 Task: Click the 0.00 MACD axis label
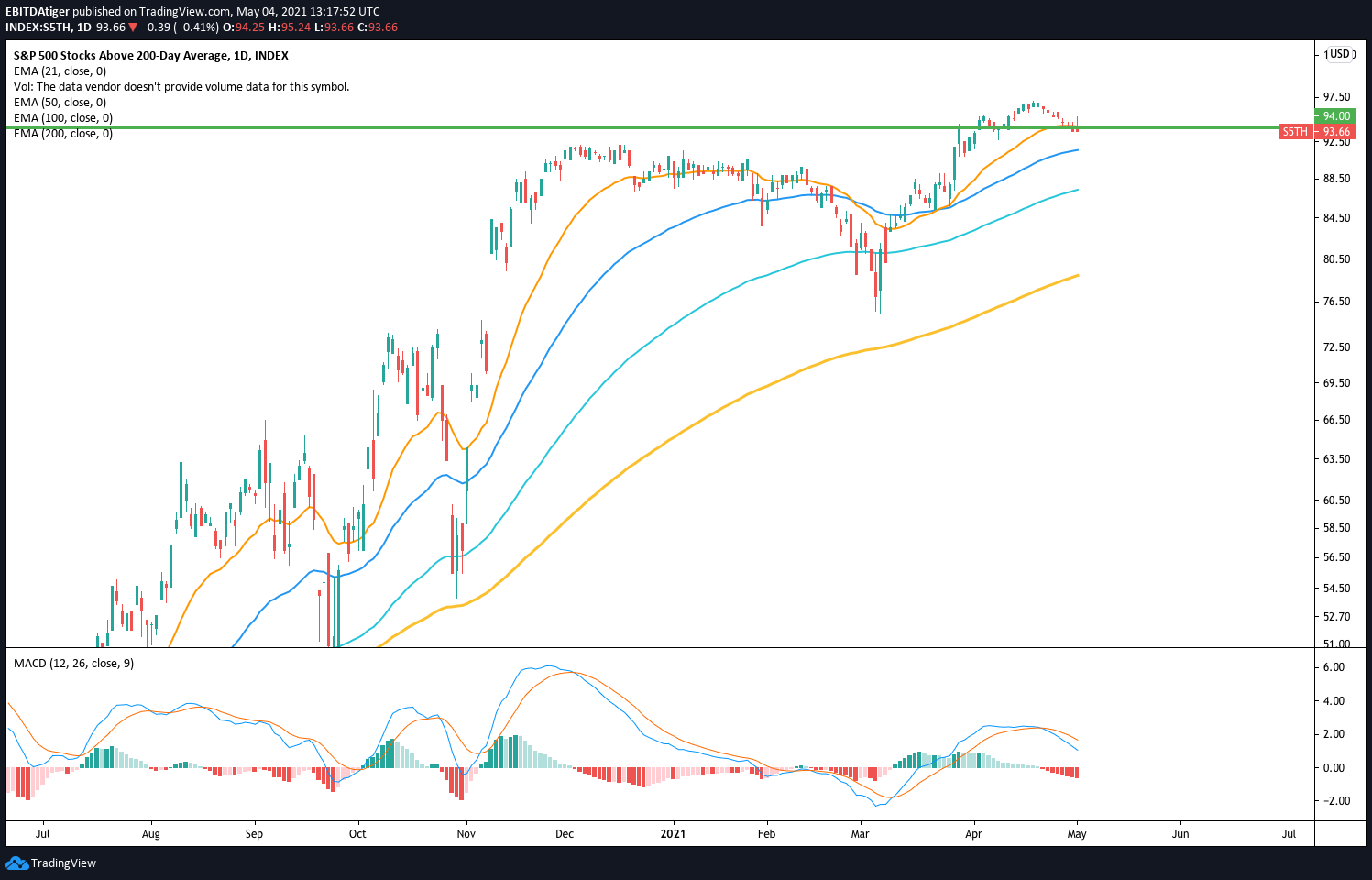(1334, 768)
